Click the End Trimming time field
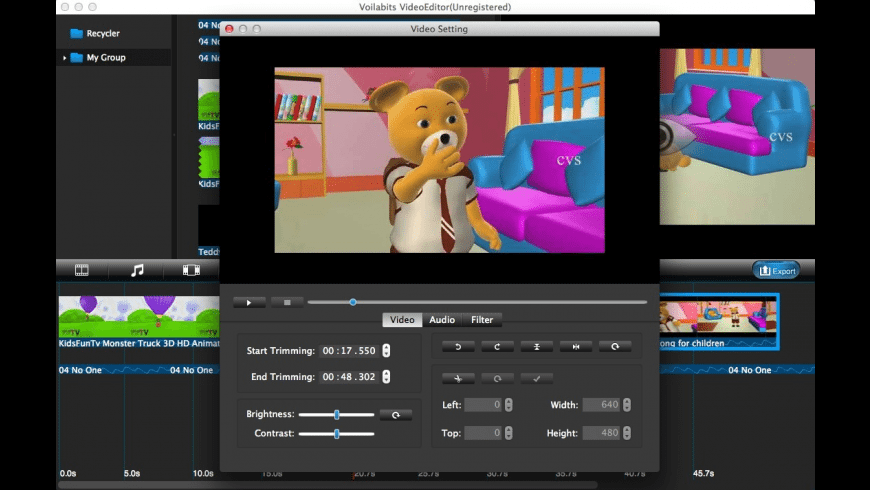The width and height of the screenshot is (870, 490). 350,377
